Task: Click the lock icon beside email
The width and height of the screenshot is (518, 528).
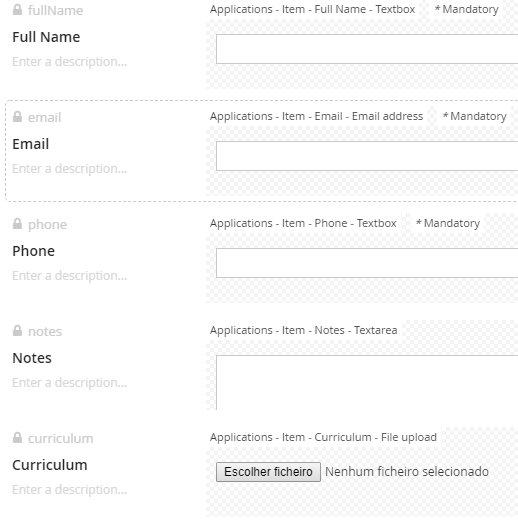Action: point(17,117)
